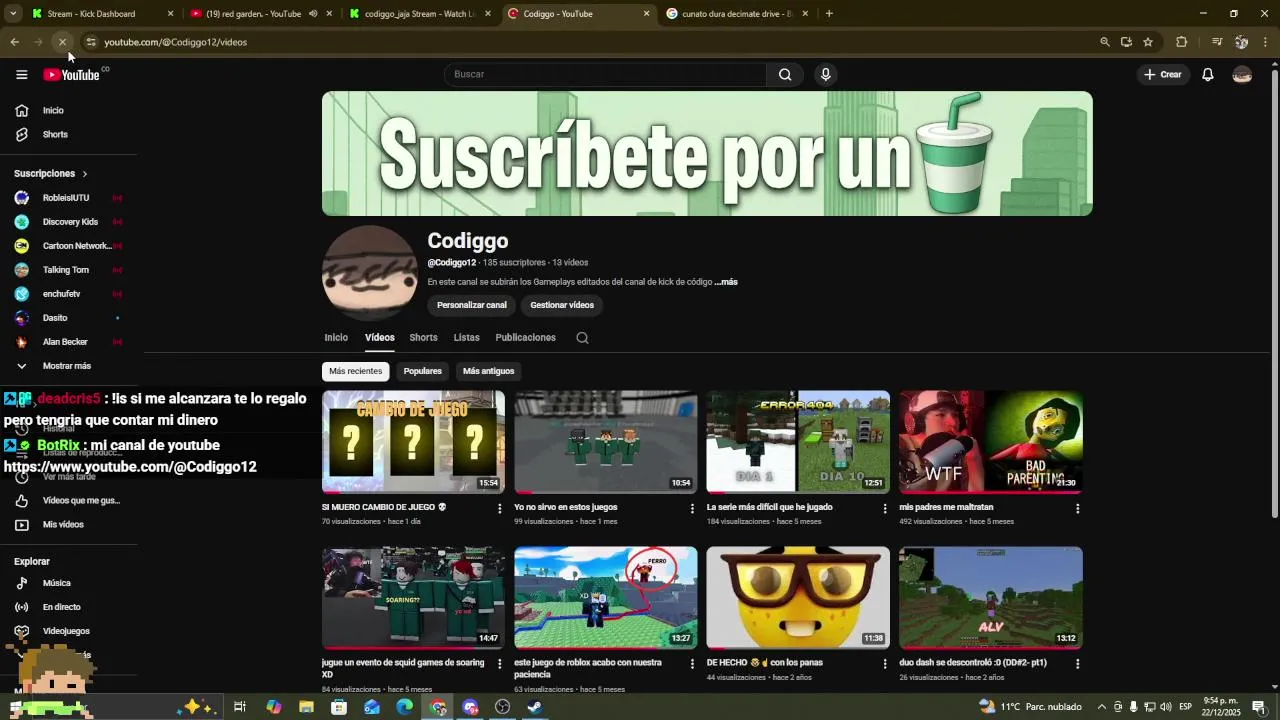
Task: Open options for DE HECHO con los panas
Action: click(x=885, y=664)
